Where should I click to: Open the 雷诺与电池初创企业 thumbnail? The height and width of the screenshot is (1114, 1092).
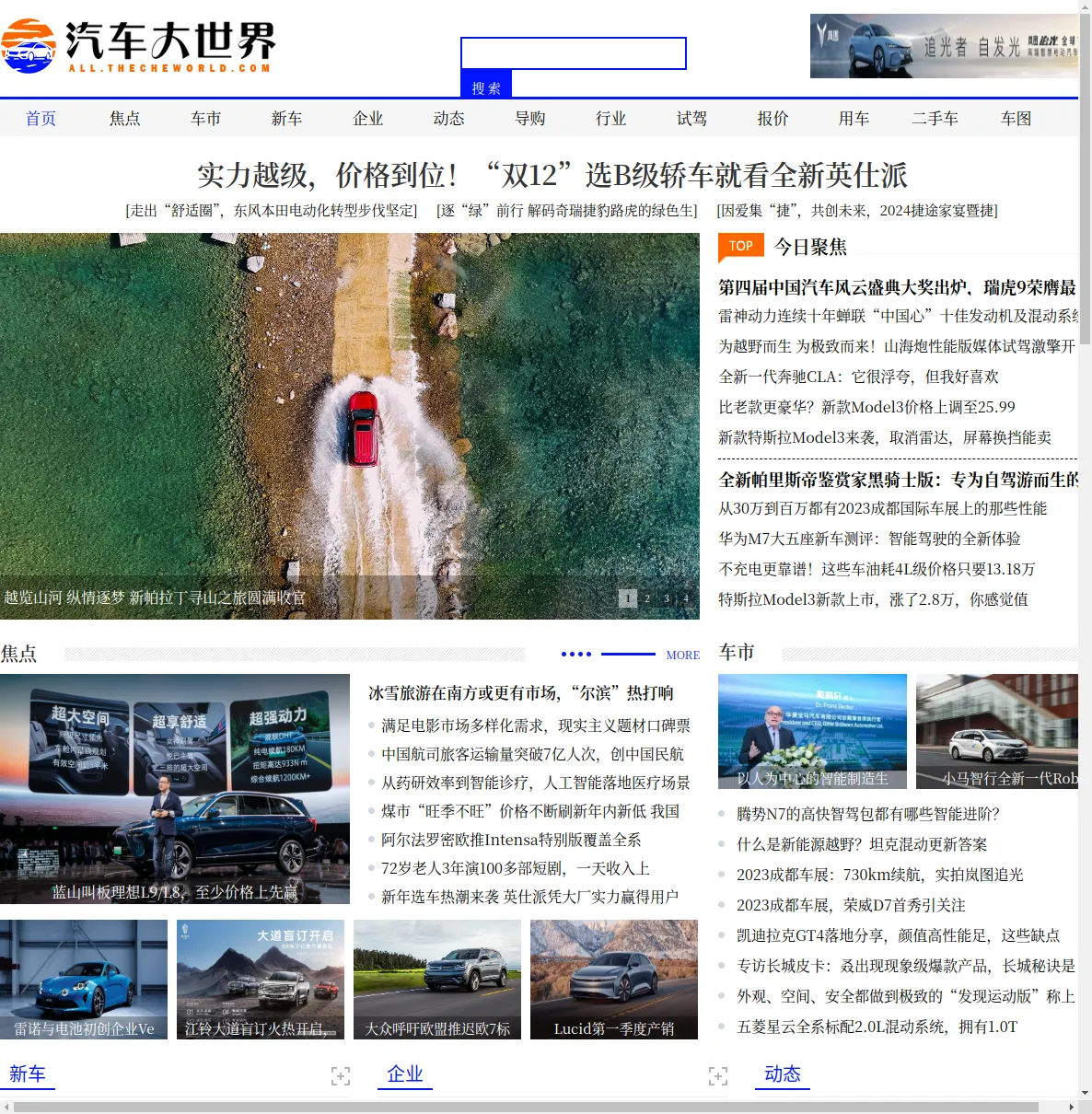pyautogui.click(x=84, y=980)
